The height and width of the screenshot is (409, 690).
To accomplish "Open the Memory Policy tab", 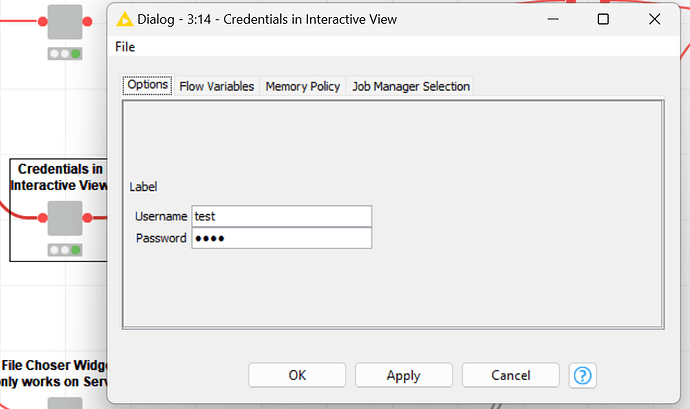I will pos(303,86).
